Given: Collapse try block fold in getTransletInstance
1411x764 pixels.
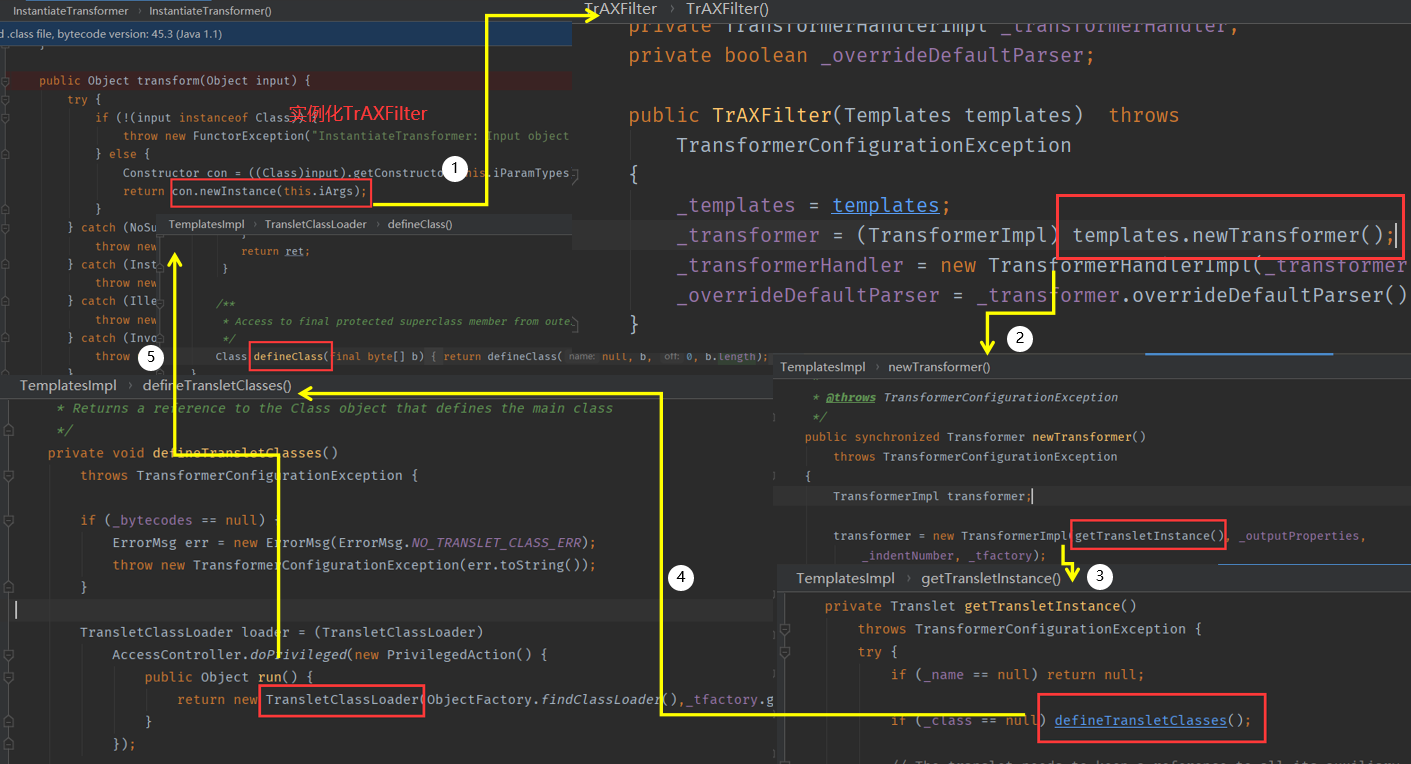Looking at the screenshot, I should pos(785,651).
